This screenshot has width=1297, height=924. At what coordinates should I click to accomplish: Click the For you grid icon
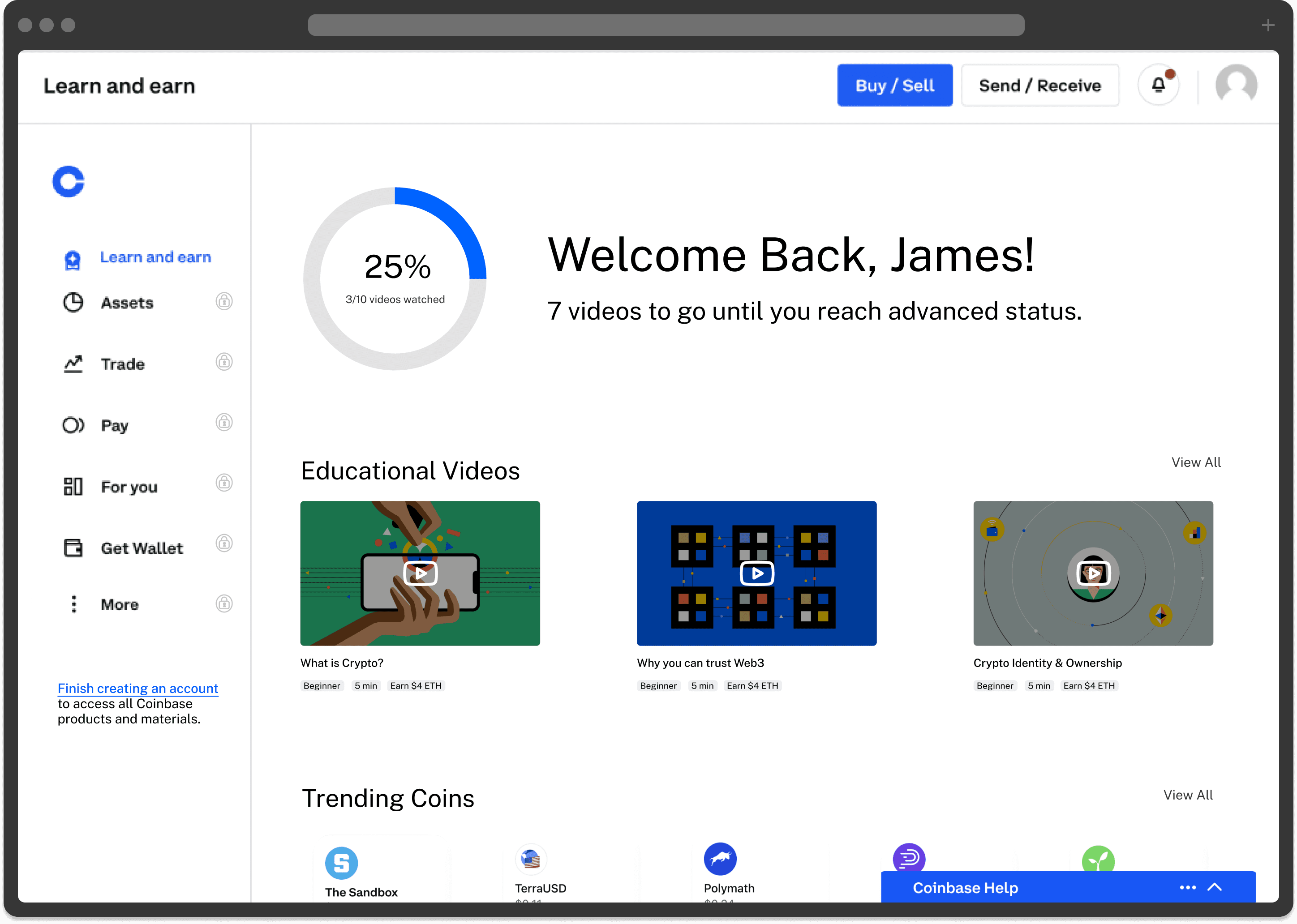pyautogui.click(x=73, y=487)
